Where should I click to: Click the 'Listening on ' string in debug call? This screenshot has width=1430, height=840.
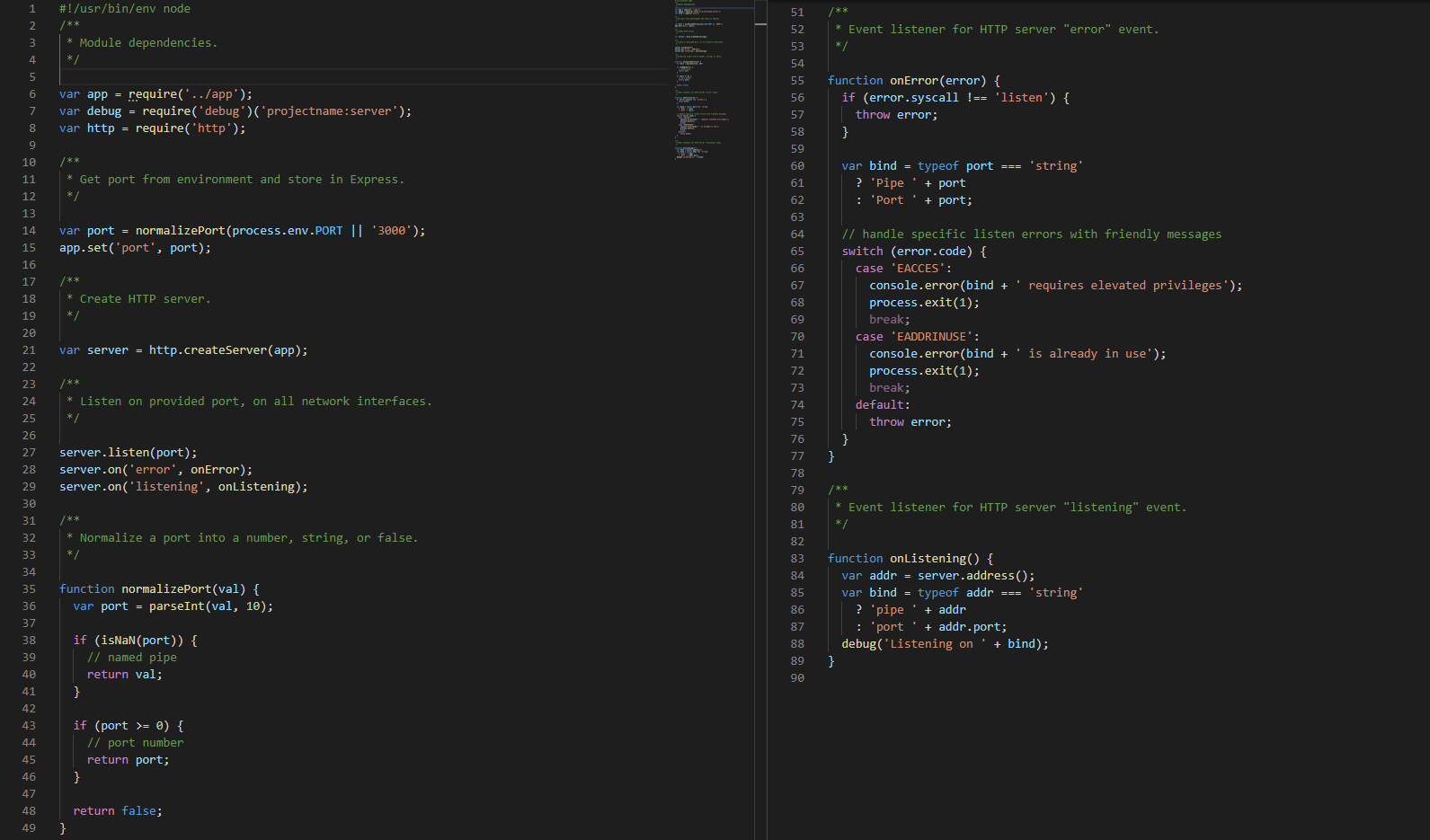pyautogui.click(x=935, y=643)
